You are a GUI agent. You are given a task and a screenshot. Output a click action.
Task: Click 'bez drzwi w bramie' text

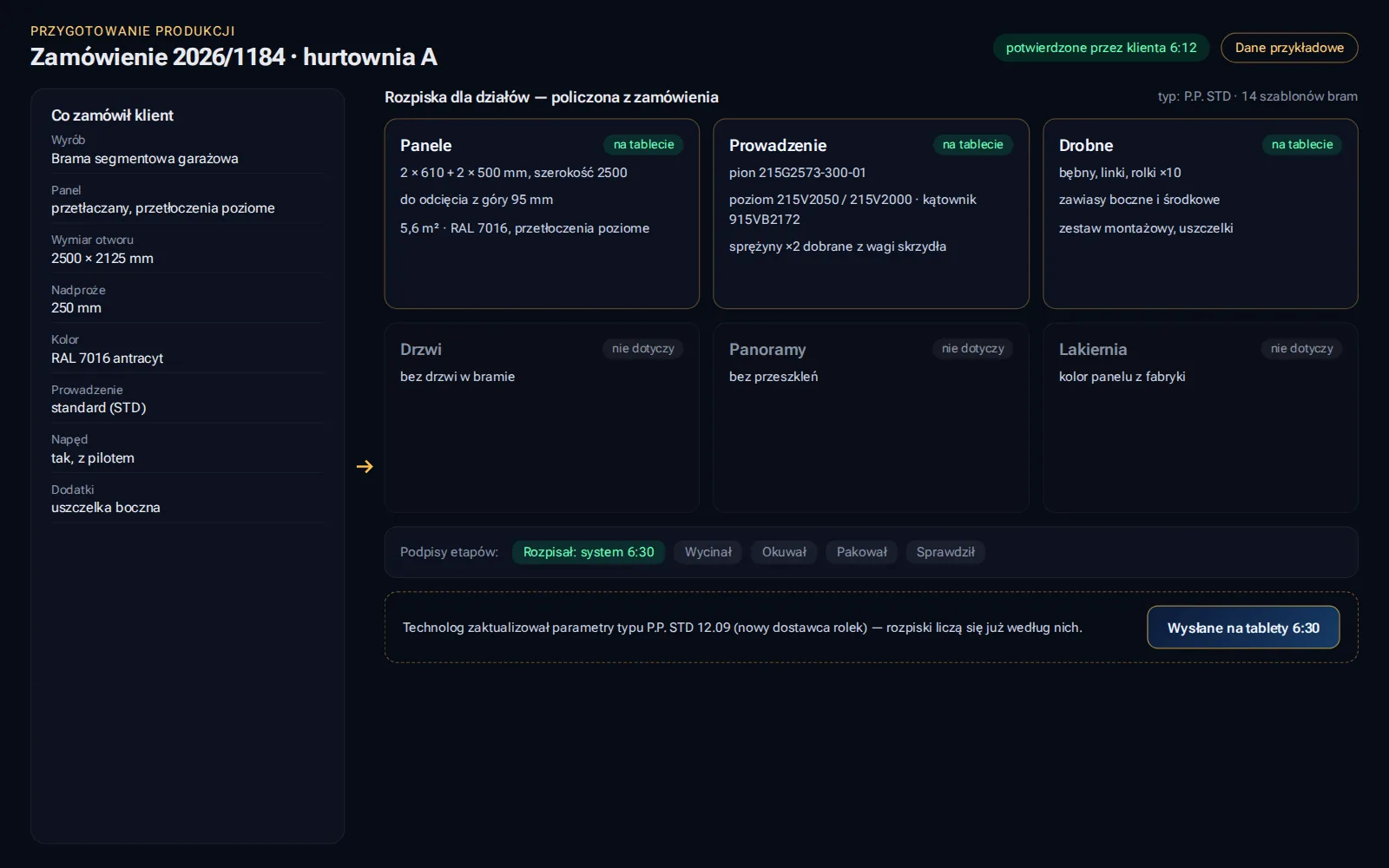pyautogui.click(x=458, y=377)
